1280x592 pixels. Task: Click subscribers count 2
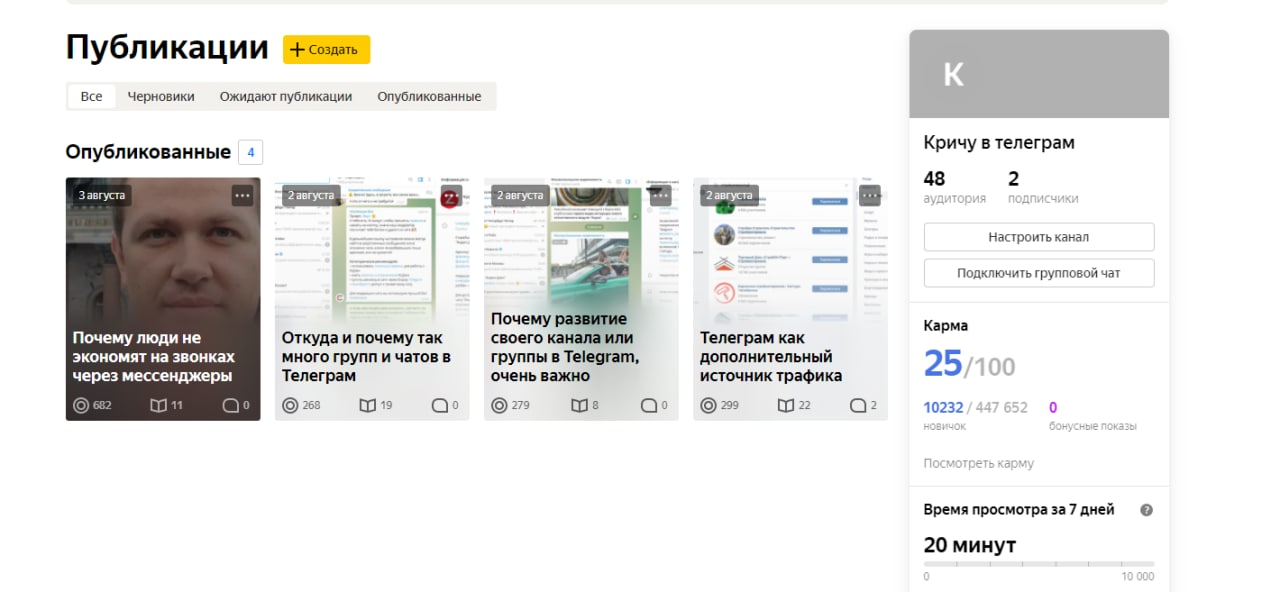[1014, 179]
